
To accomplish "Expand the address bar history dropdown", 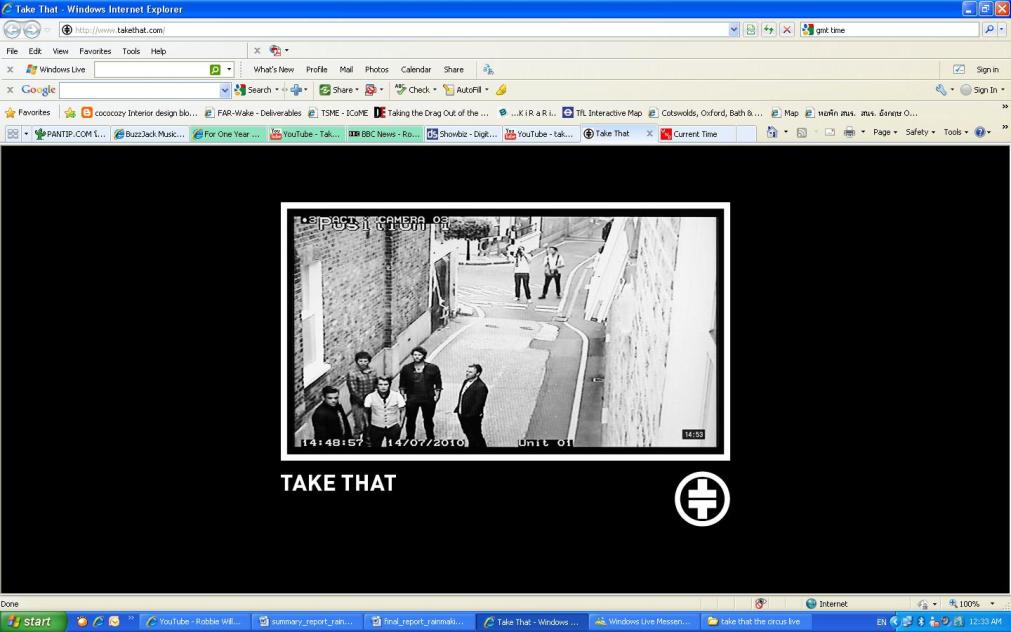I will point(734,30).
